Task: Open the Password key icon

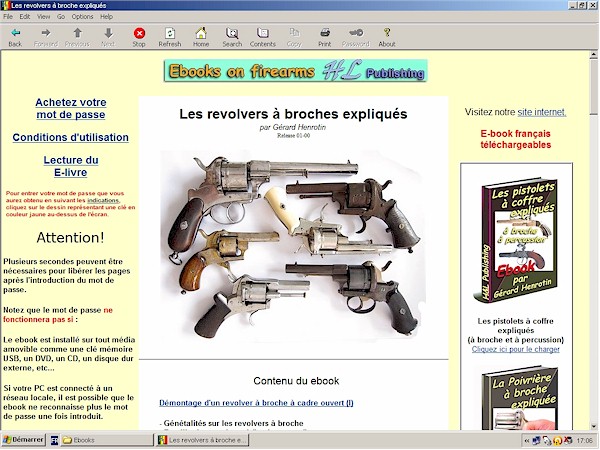Action: tap(356, 37)
